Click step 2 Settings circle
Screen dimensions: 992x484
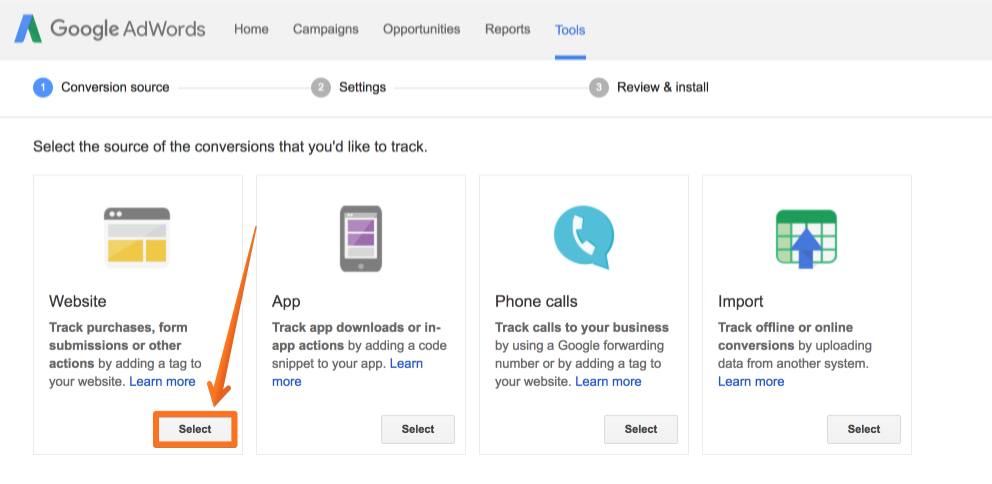(x=321, y=87)
